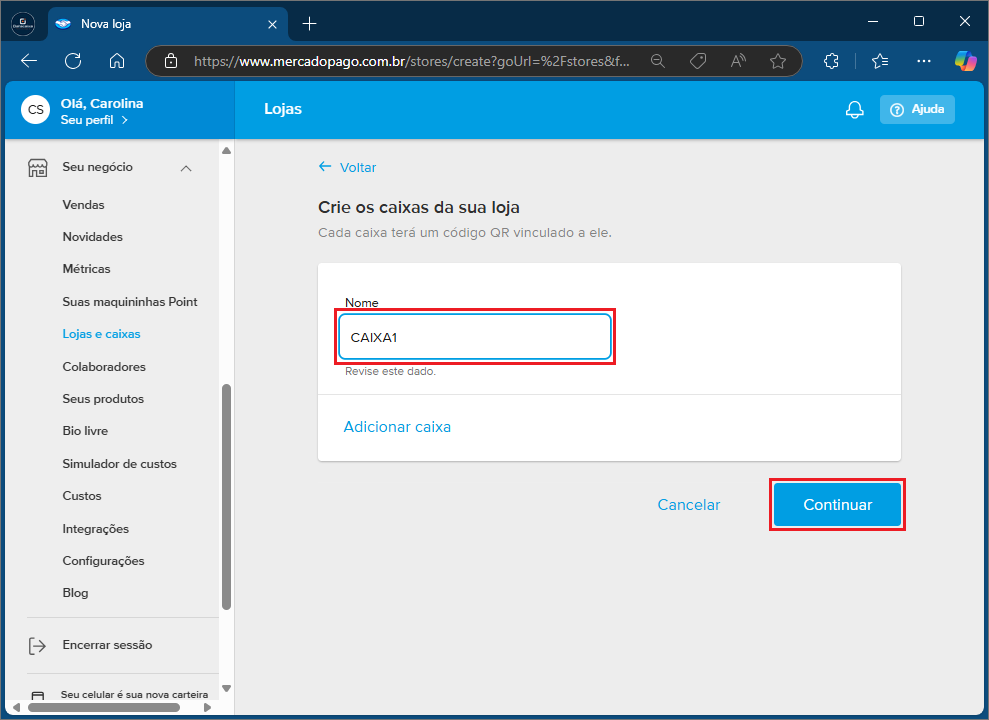Open Colaboradores in the sidebar

pyautogui.click(x=104, y=366)
